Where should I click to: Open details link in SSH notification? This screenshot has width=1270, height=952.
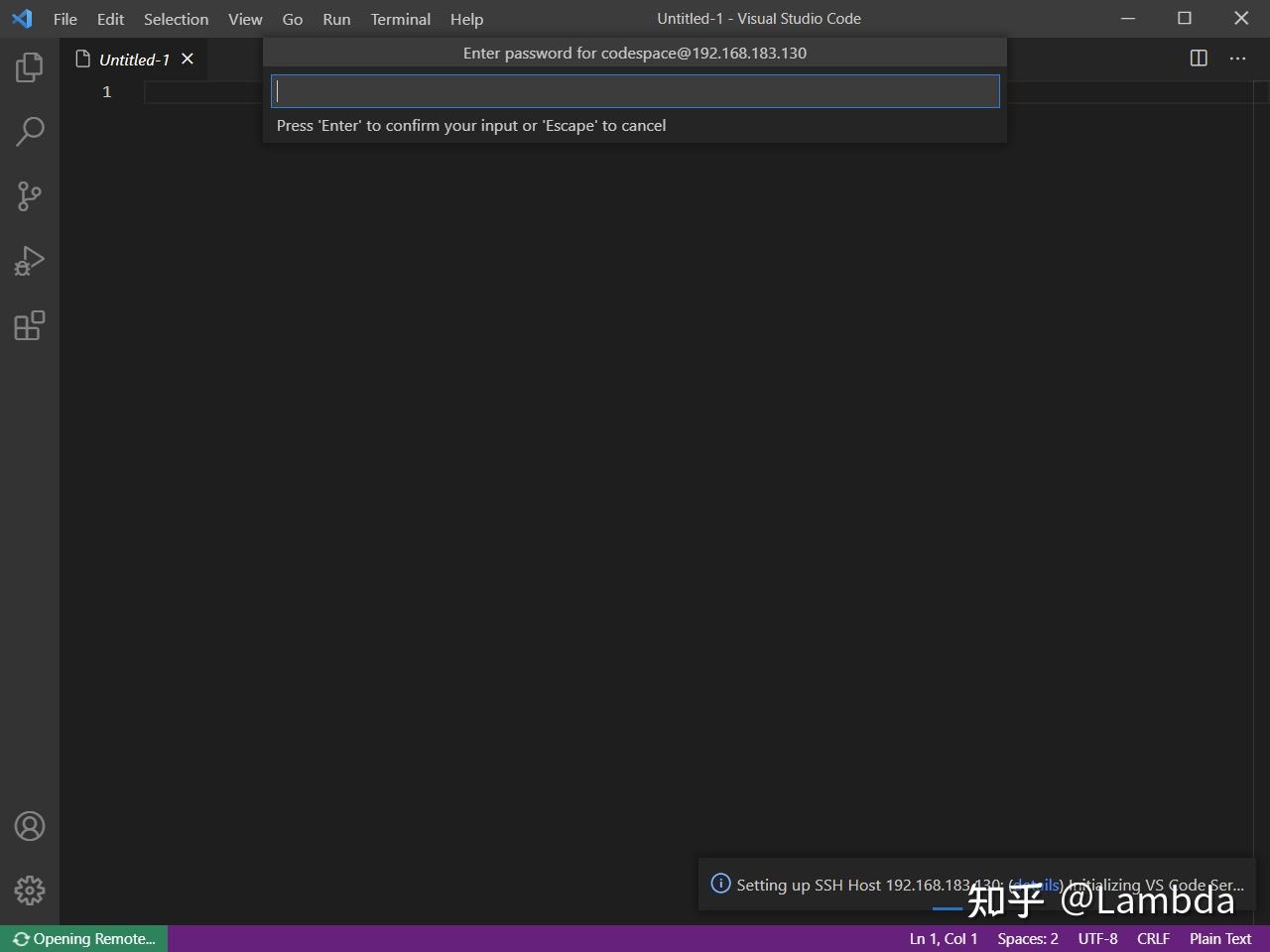pos(1035,885)
